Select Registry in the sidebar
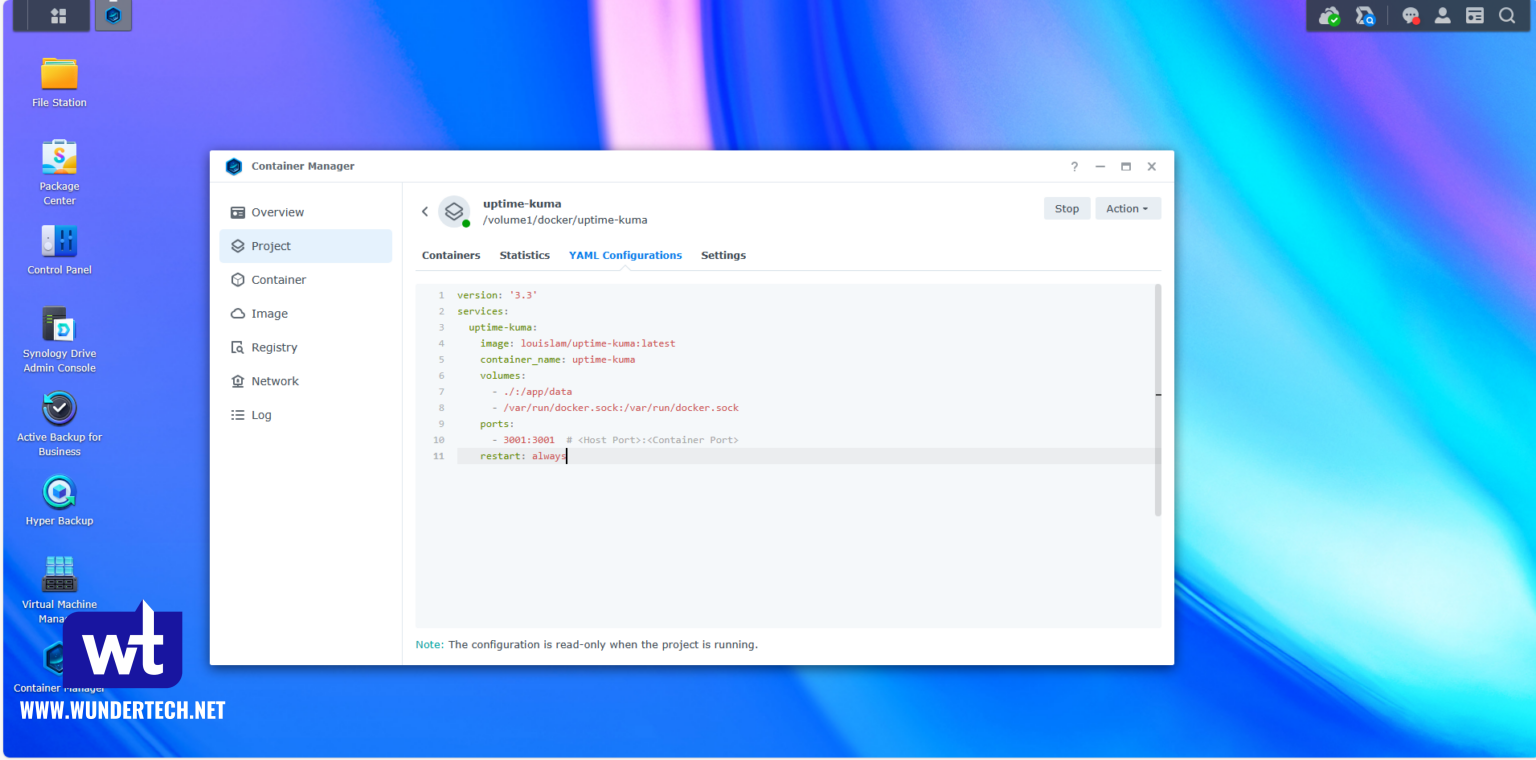This screenshot has height=760, width=1536. [274, 347]
